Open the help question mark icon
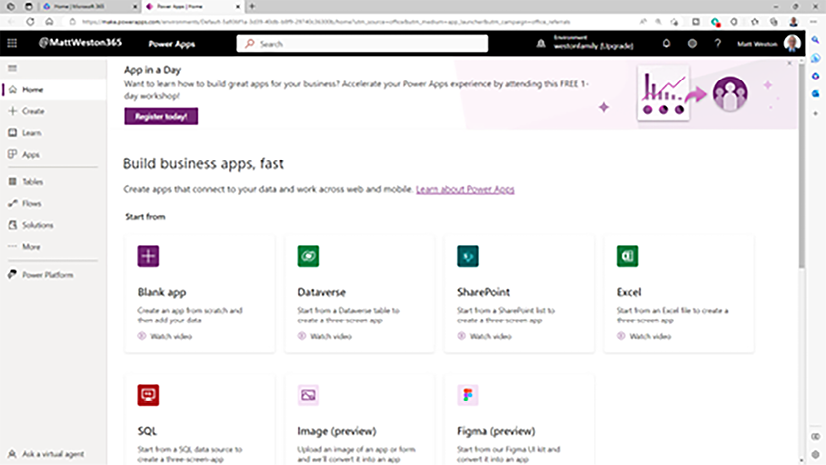 coord(717,44)
